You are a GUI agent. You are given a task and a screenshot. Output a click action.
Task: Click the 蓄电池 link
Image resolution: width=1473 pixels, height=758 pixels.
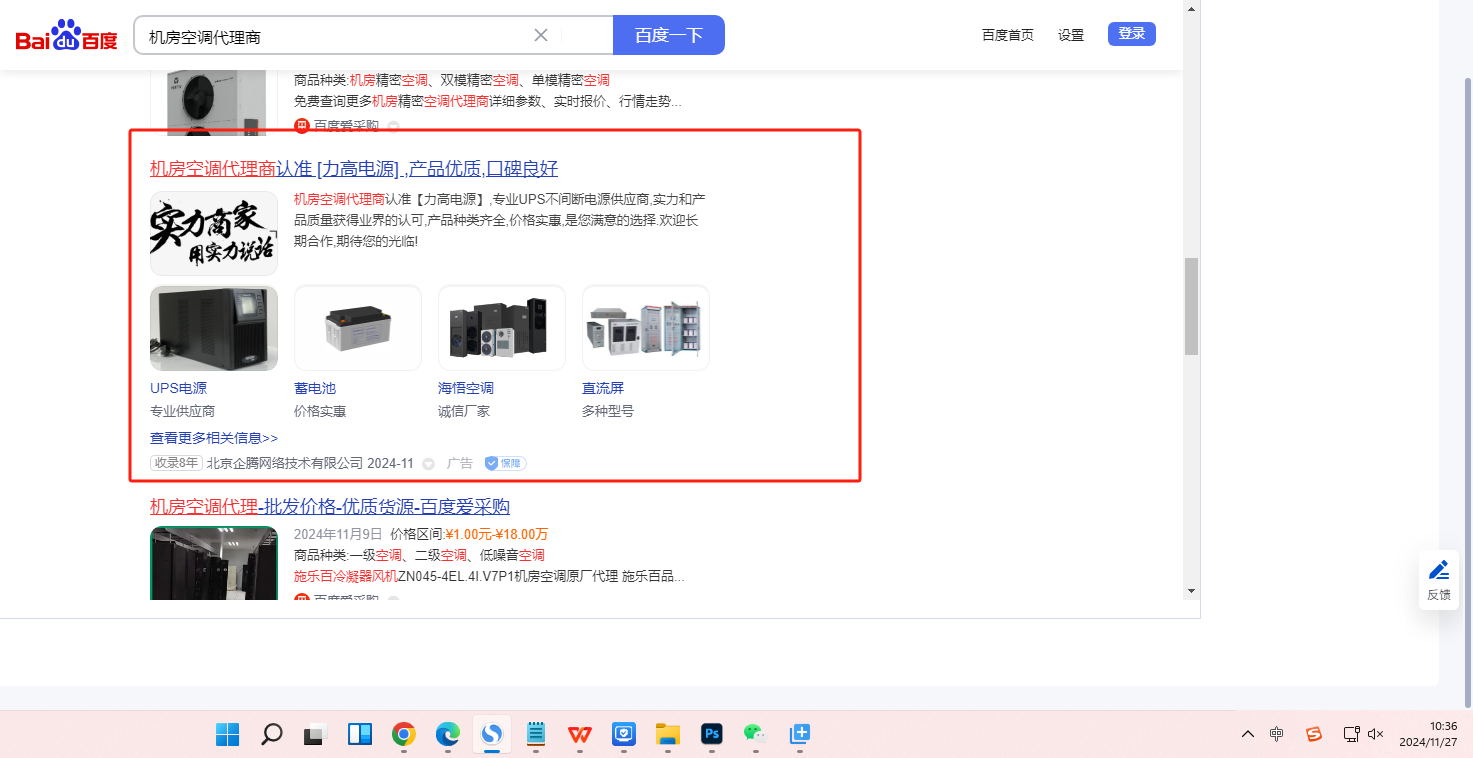coord(315,388)
